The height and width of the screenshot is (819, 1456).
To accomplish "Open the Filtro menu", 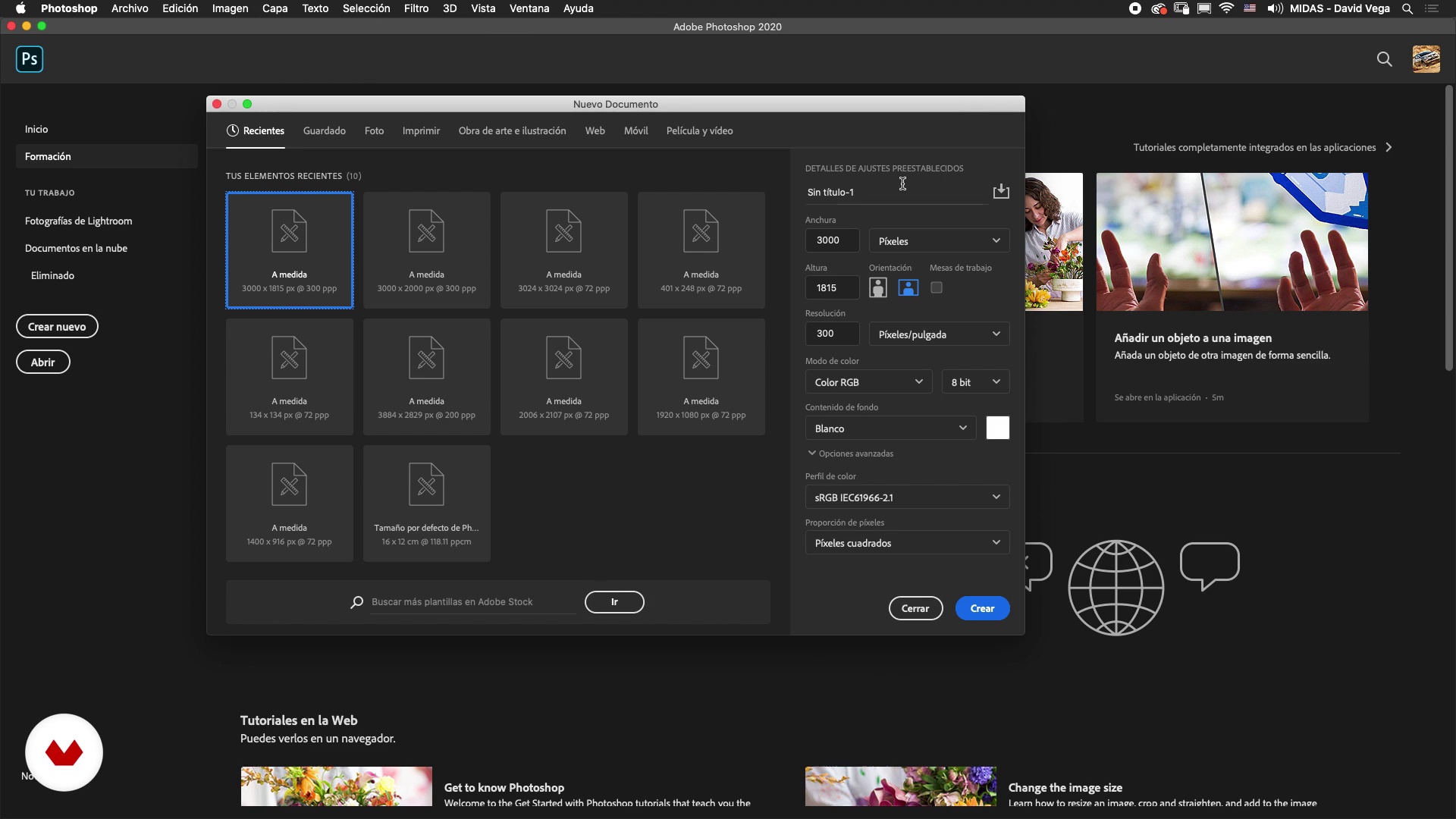I will [416, 8].
